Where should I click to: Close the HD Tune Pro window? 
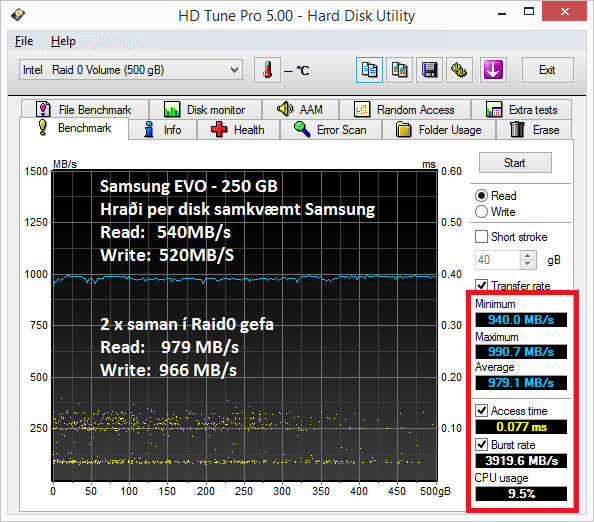(x=565, y=11)
